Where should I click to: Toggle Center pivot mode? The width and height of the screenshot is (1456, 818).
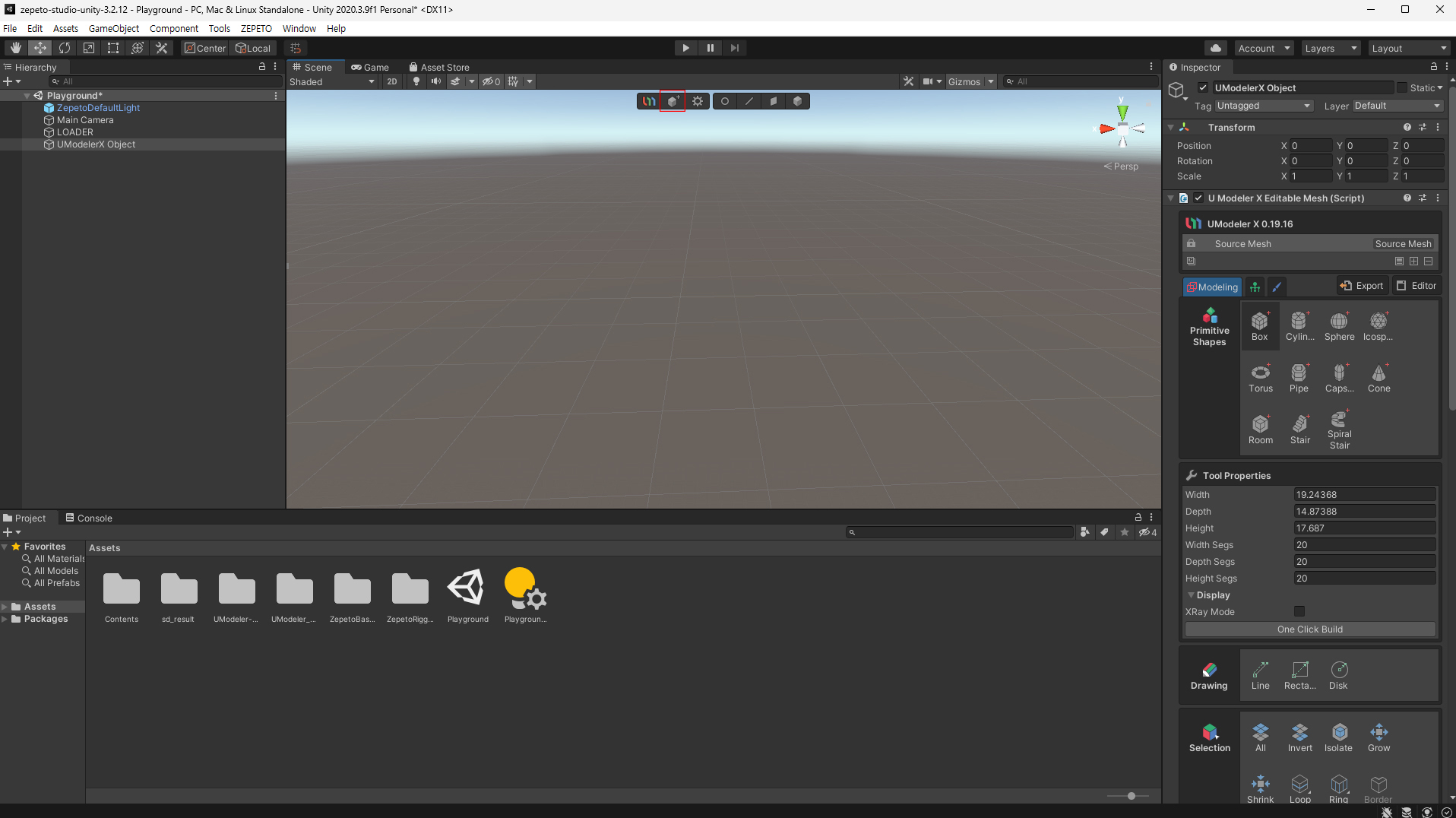205,48
